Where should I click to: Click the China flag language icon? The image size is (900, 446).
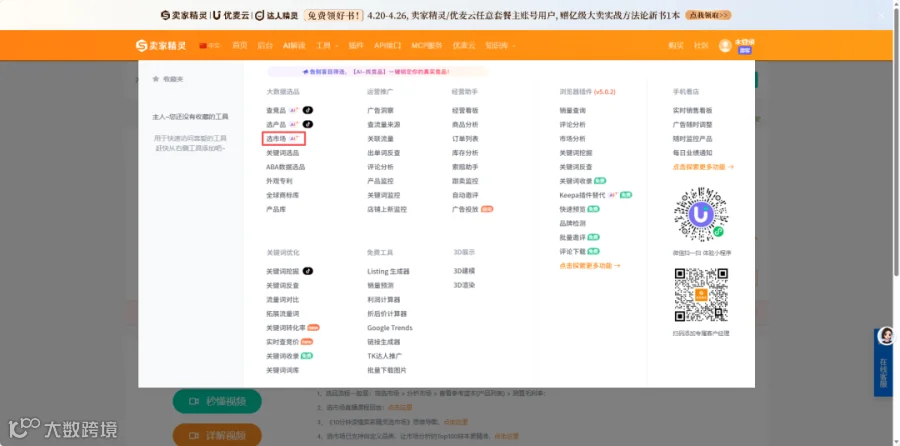click(203, 45)
